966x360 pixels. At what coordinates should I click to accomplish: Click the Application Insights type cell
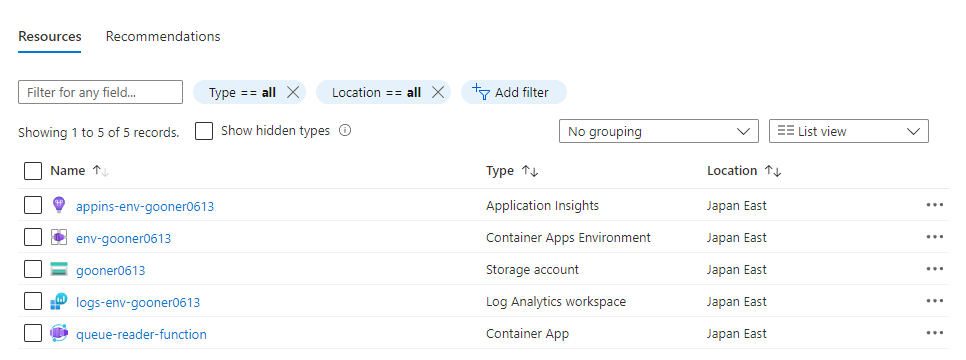(542, 205)
